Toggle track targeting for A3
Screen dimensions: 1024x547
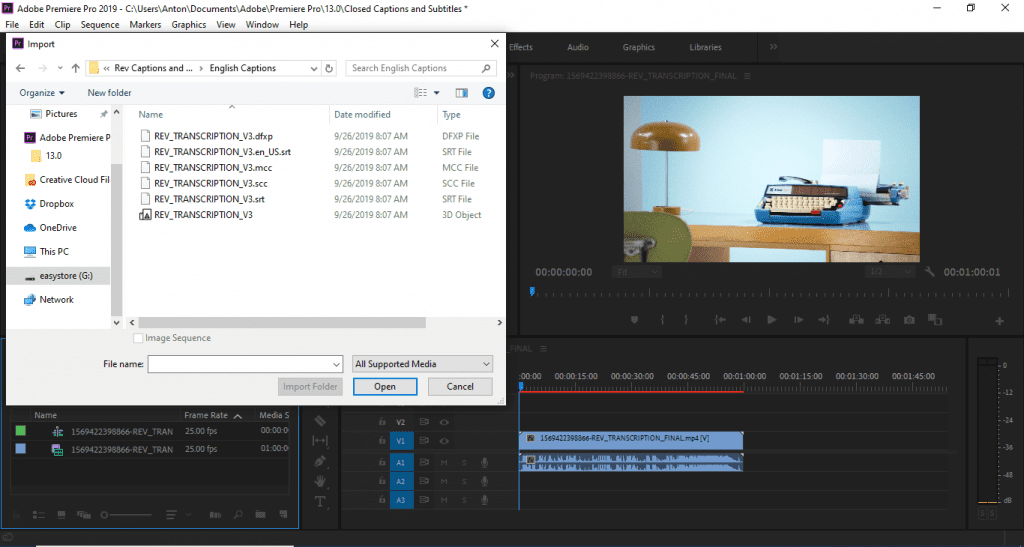[402, 500]
